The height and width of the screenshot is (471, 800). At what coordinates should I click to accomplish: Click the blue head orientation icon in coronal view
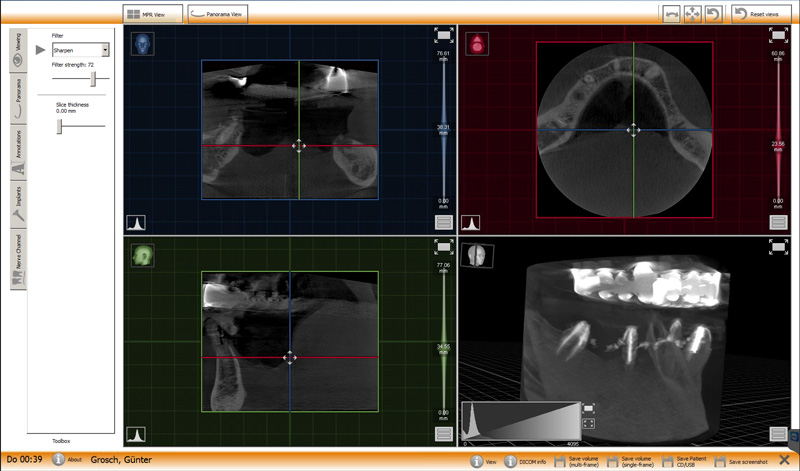point(141,44)
